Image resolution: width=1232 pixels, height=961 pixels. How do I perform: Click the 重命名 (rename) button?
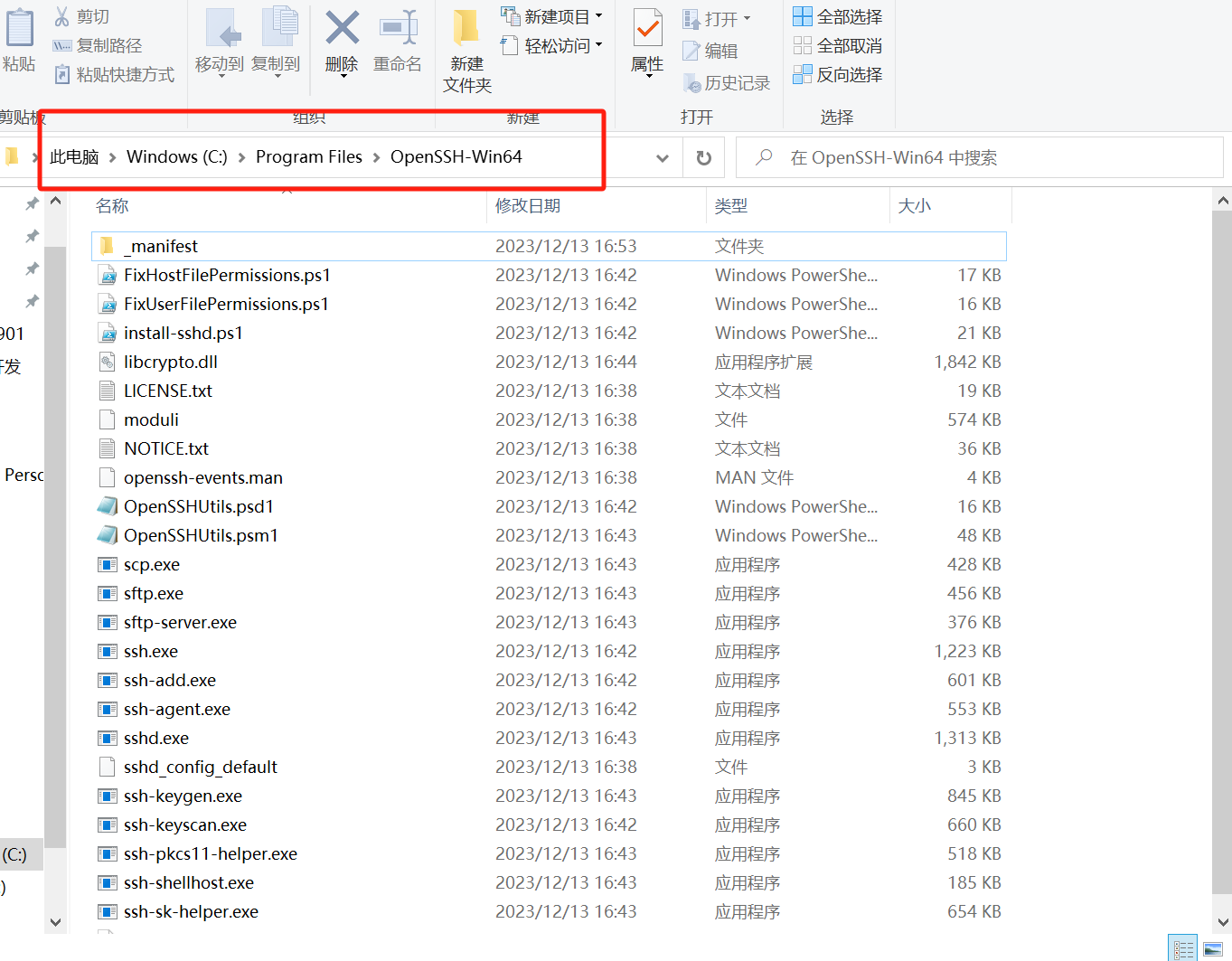click(x=398, y=42)
